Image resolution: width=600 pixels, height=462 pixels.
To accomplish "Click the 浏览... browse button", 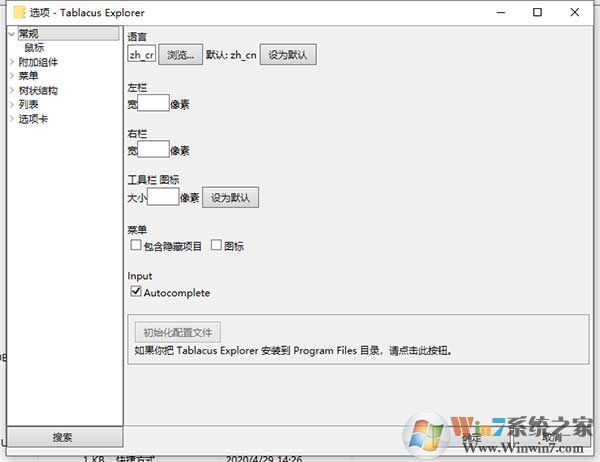I will [181, 54].
